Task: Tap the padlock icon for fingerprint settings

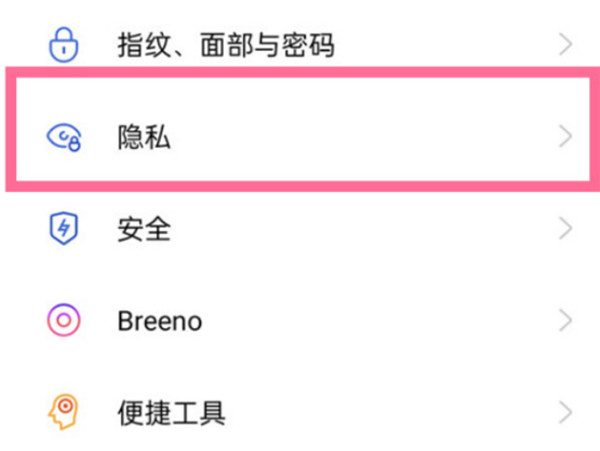Action: click(x=63, y=44)
